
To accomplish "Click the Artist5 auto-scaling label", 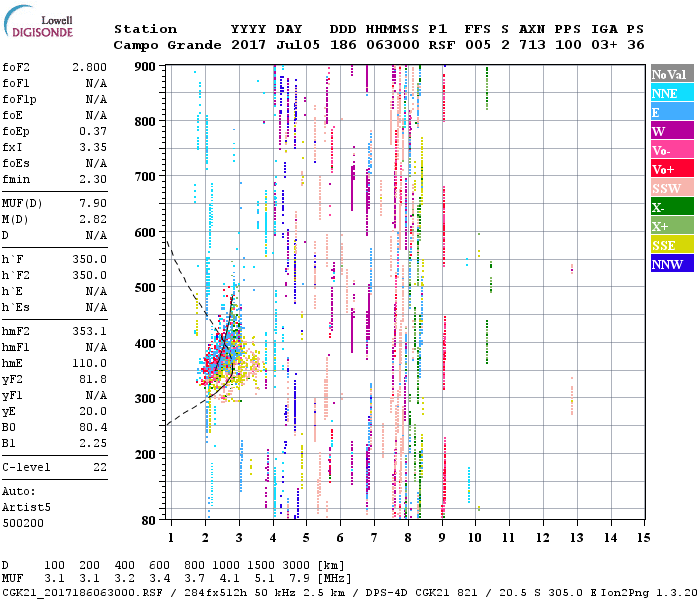I will pos(25,507).
